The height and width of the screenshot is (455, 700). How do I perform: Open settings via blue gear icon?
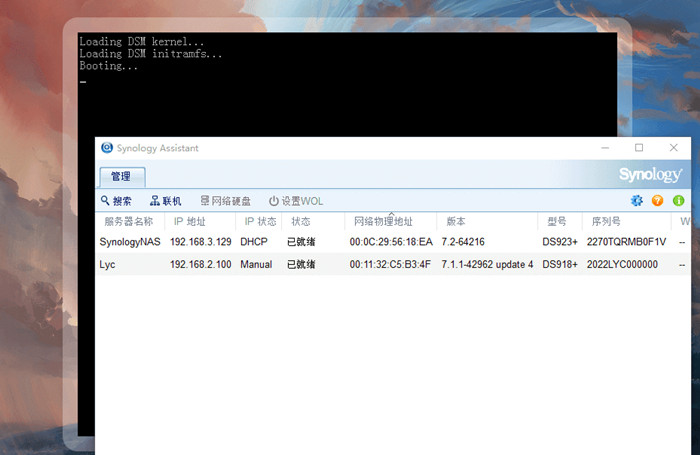coord(637,201)
